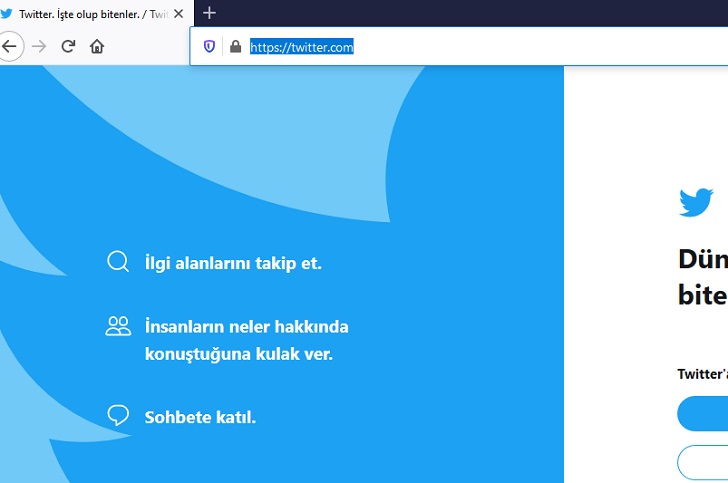Close the Twitter tab

click(178, 14)
